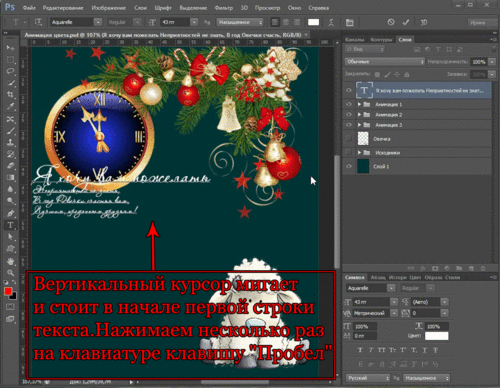The width and height of the screenshot is (500, 388).
Task: Hide the Анимация 1 group
Action: coord(349,104)
